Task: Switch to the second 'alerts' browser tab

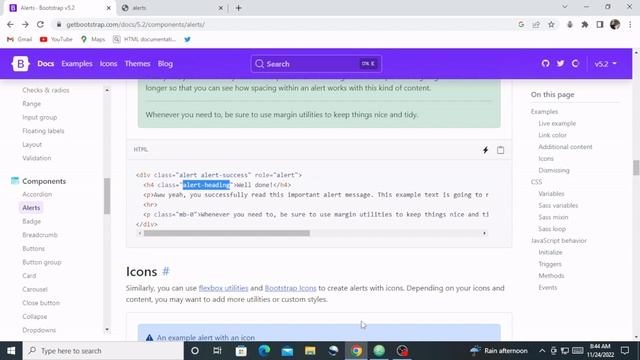Action: pyautogui.click(x=172, y=8)
